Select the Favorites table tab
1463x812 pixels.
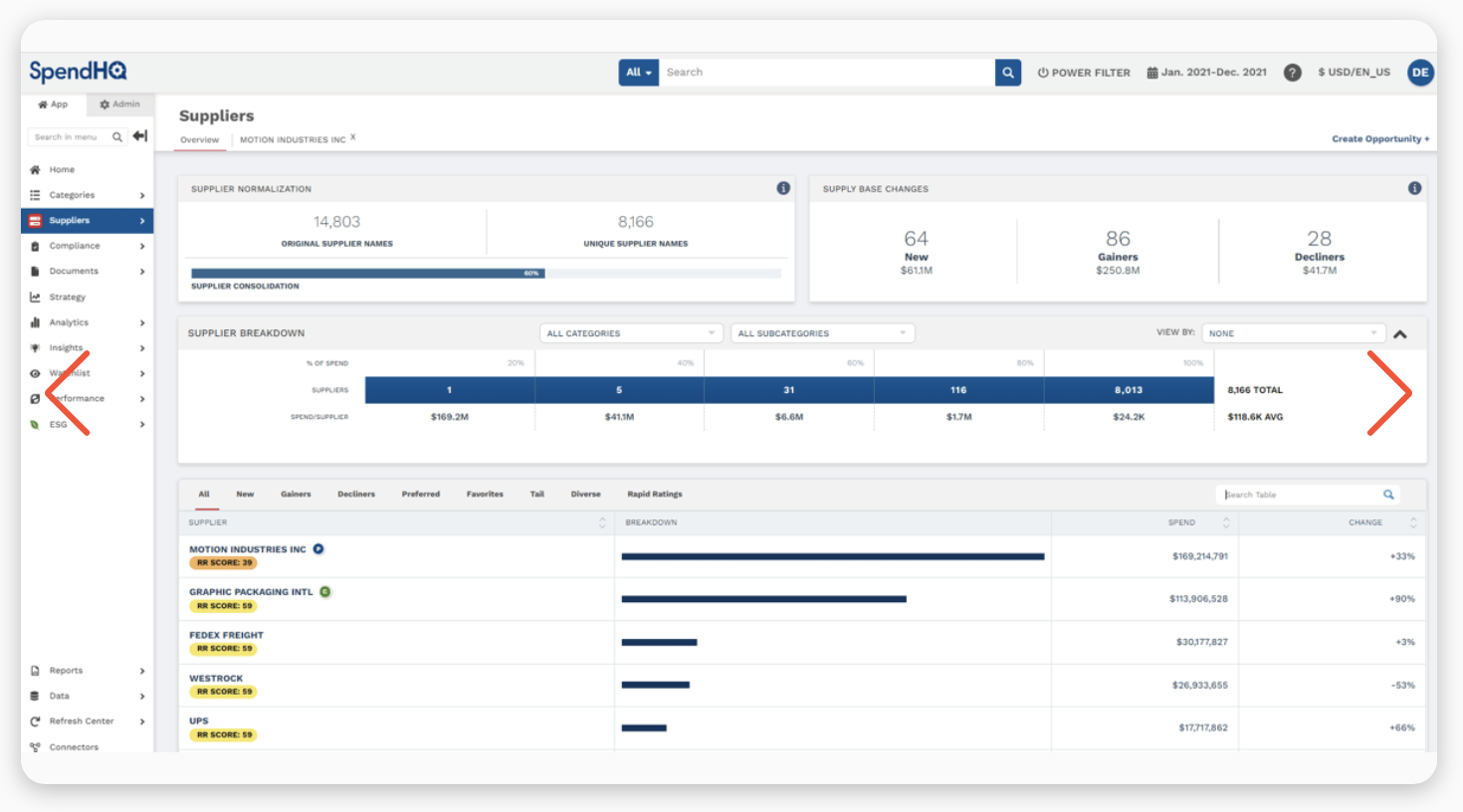(x=485, y=495)
